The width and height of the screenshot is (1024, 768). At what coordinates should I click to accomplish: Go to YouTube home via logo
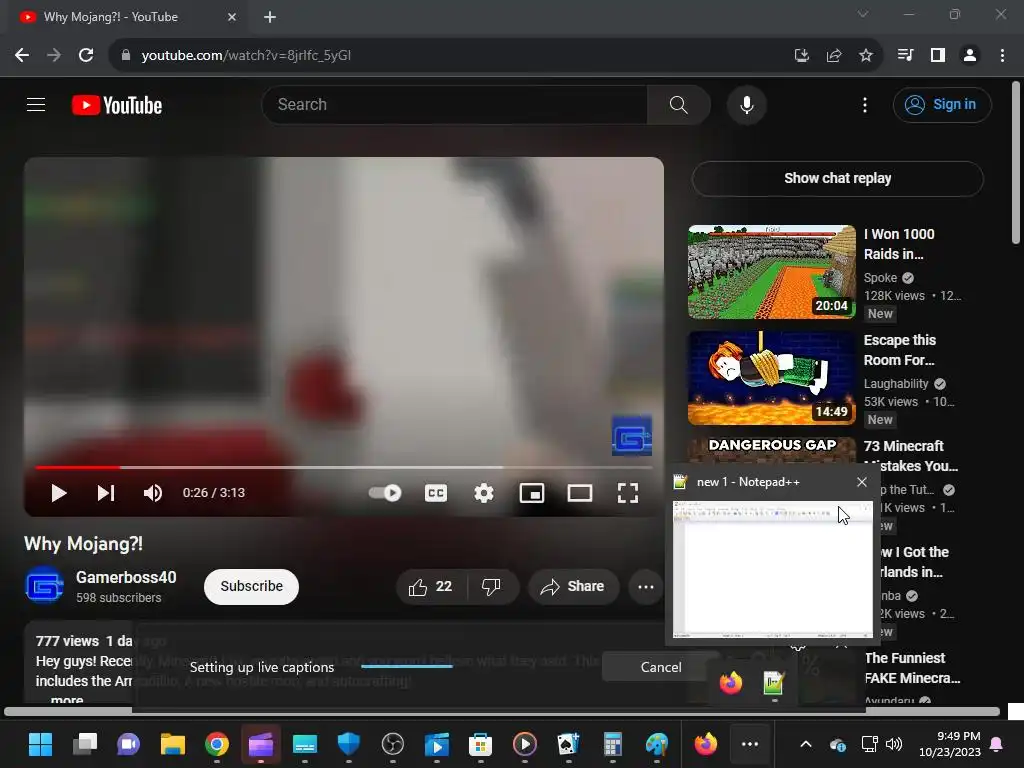pyautogui.click(x=117, y=105)
